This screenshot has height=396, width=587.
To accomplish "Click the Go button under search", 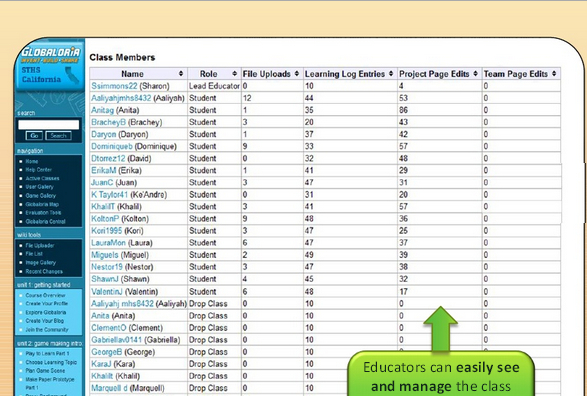I will tap(34, 135).
